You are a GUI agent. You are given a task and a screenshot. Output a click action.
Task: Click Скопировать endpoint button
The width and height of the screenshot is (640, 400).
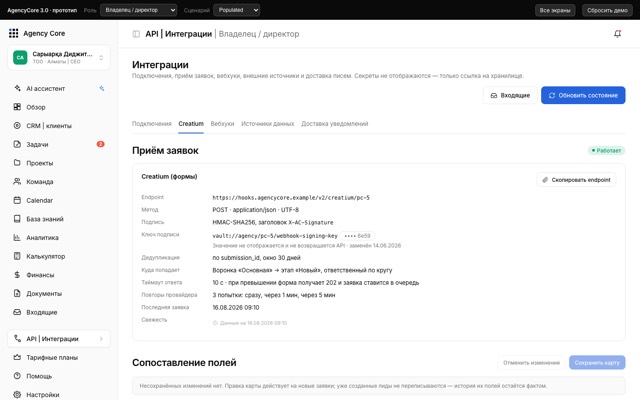576,180
